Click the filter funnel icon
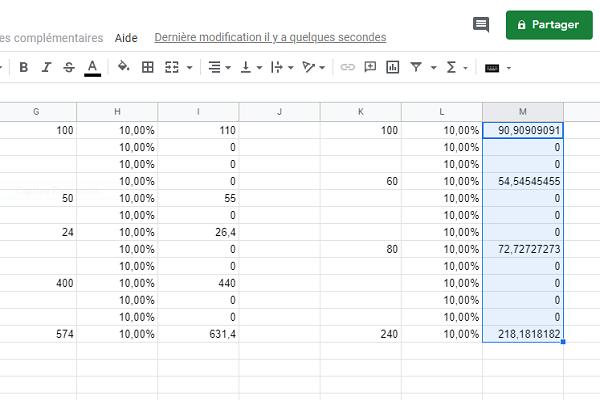Screen dimensions: 600x400 (x=416, y=68)
